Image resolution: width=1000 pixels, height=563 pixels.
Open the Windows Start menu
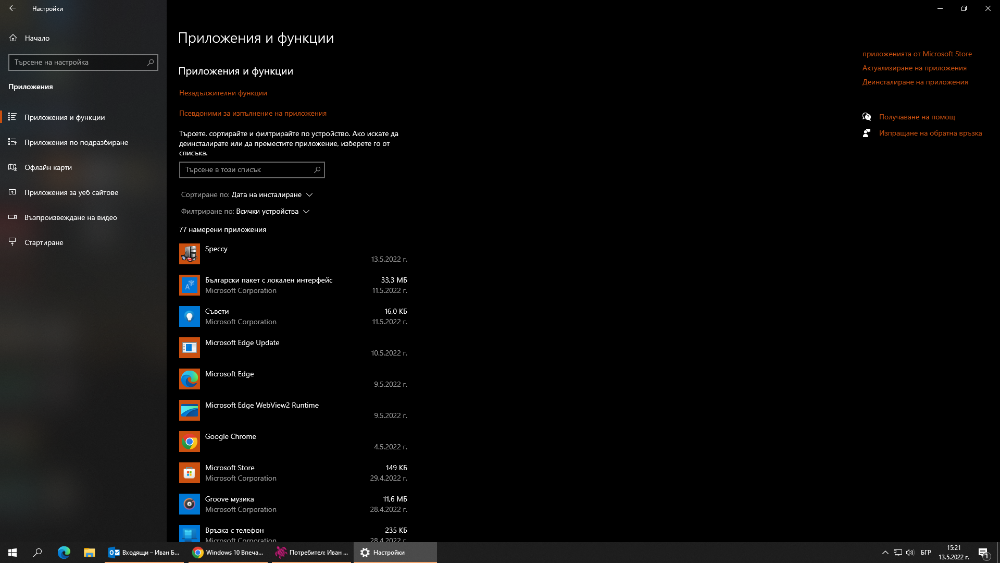point(12,552)
